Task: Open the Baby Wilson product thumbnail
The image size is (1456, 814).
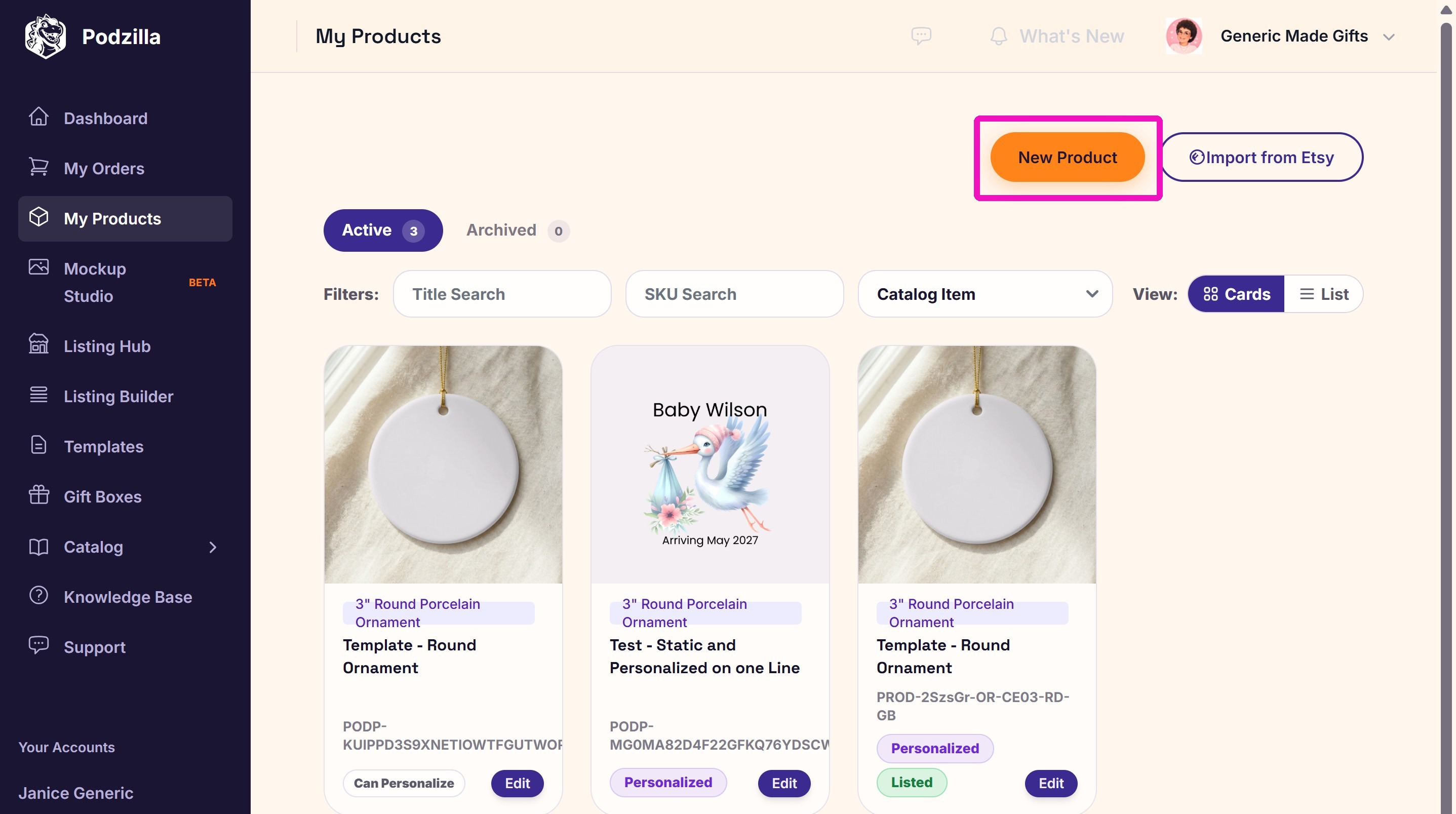Action: 710,464
